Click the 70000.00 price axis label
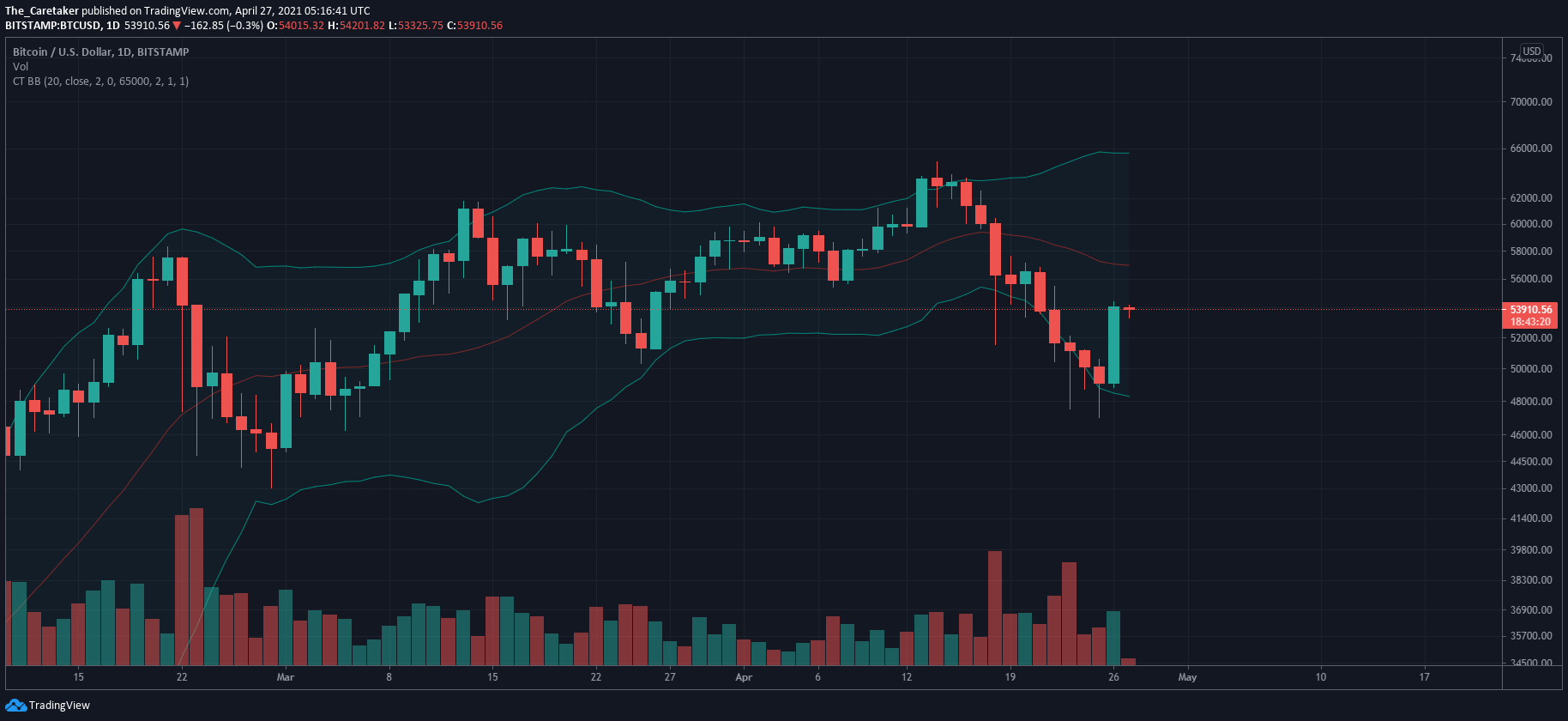The height and width of the screenshot is (721, 1568). coord(1531,101)
